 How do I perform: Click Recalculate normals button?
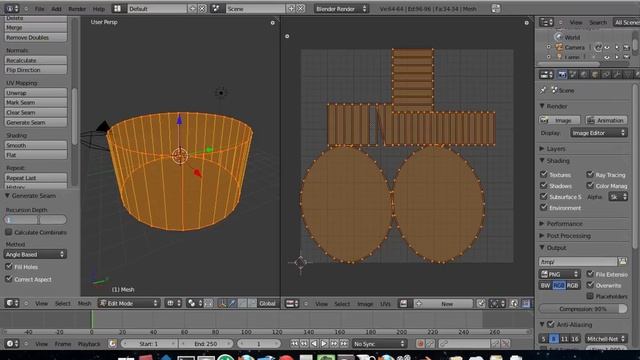(36, 60)
